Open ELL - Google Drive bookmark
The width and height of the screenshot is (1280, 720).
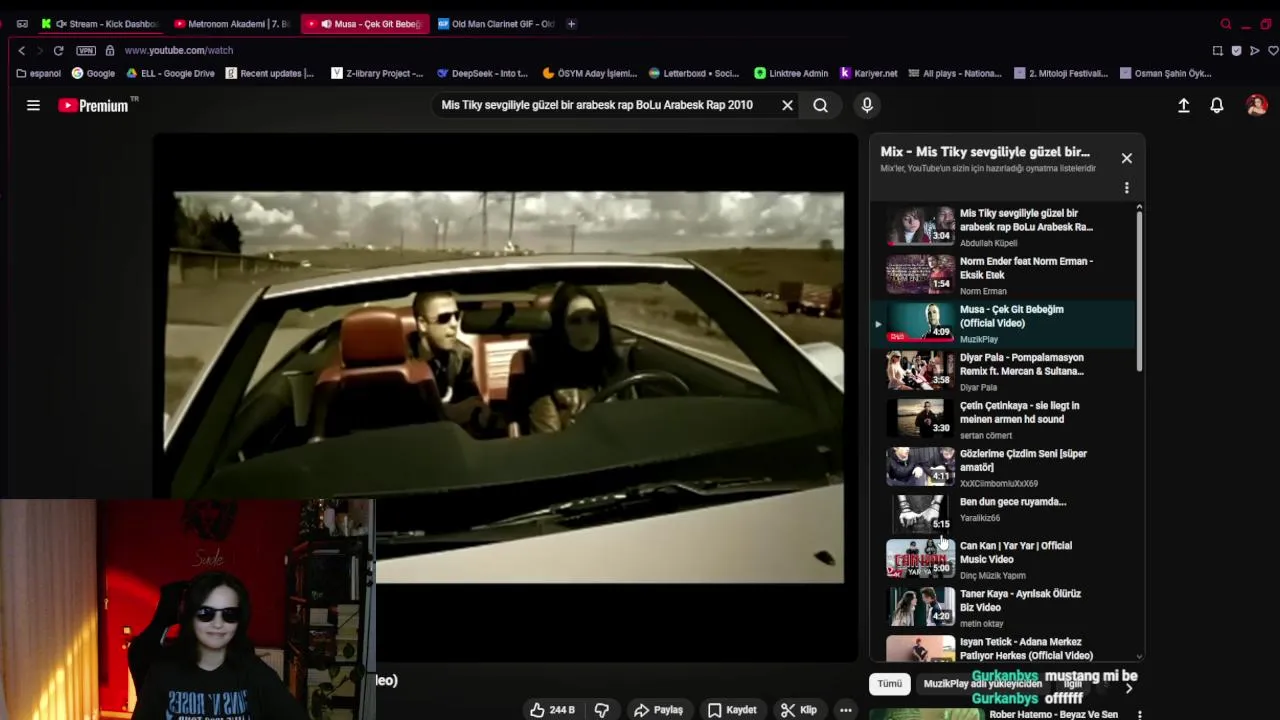[x=170, y=73]
